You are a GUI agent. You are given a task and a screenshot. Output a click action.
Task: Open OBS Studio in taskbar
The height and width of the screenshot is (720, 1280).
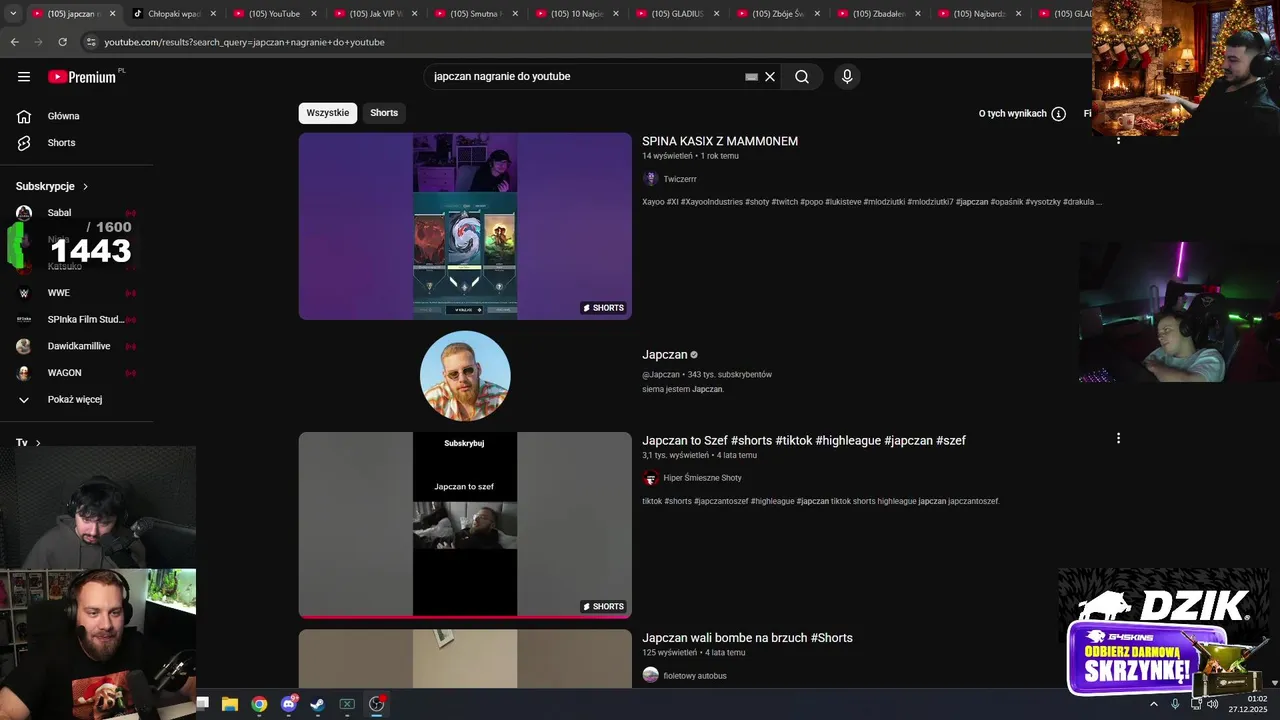point(377,704)
